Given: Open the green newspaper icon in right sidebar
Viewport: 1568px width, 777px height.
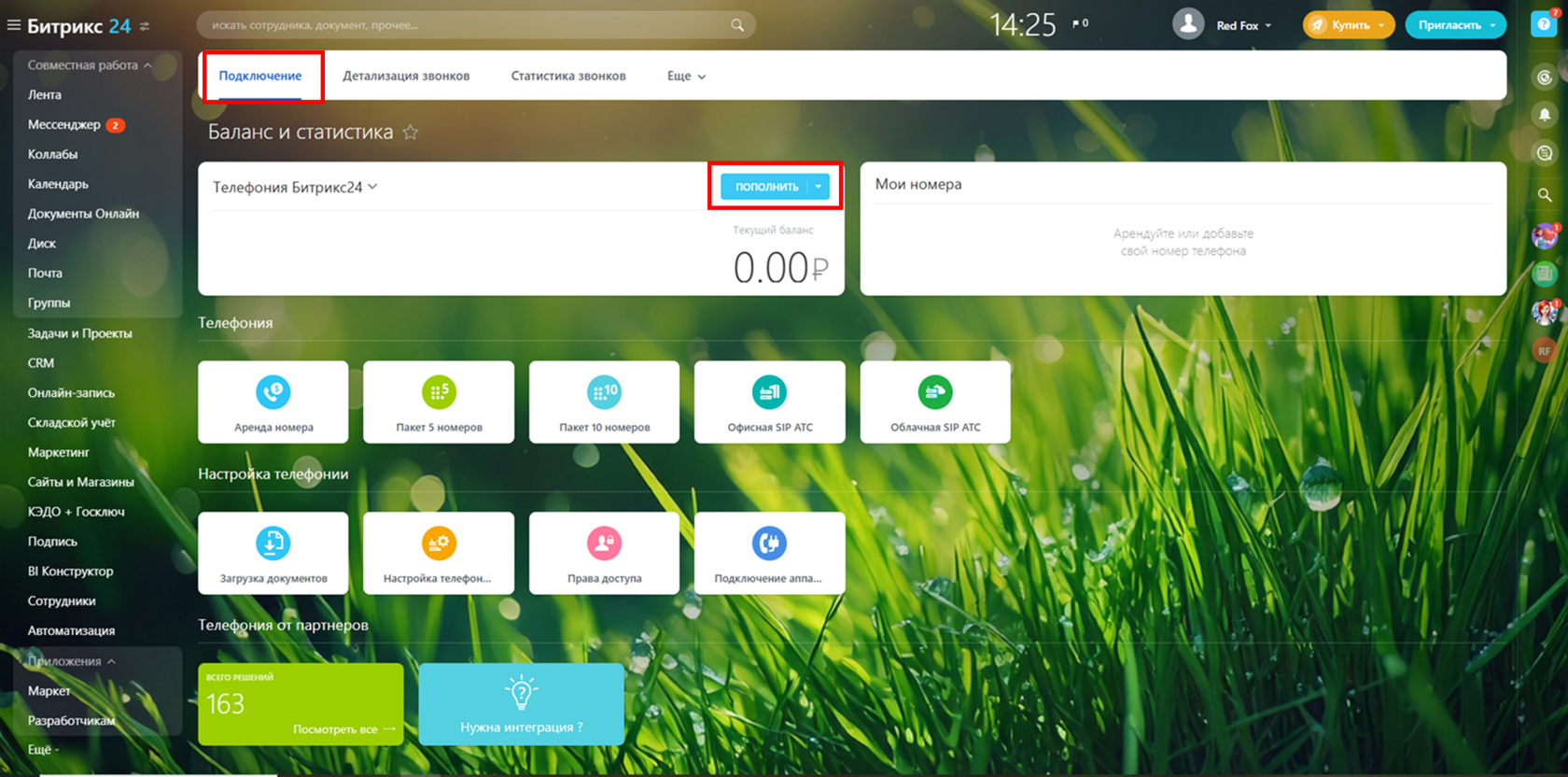Looking at the screenshot, I should click(x=1545, y=274).
